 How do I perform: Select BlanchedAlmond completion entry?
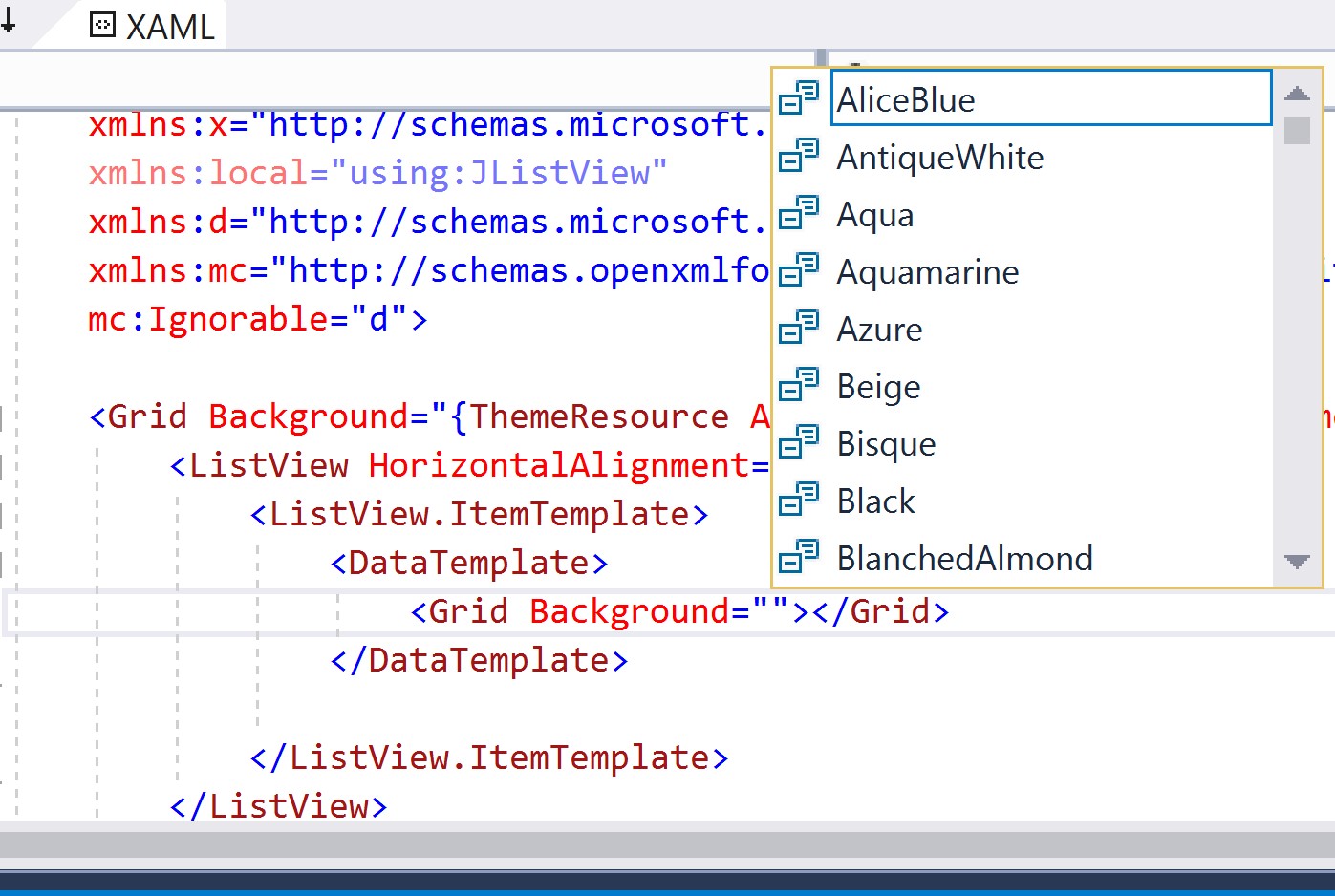coord(963,558)
